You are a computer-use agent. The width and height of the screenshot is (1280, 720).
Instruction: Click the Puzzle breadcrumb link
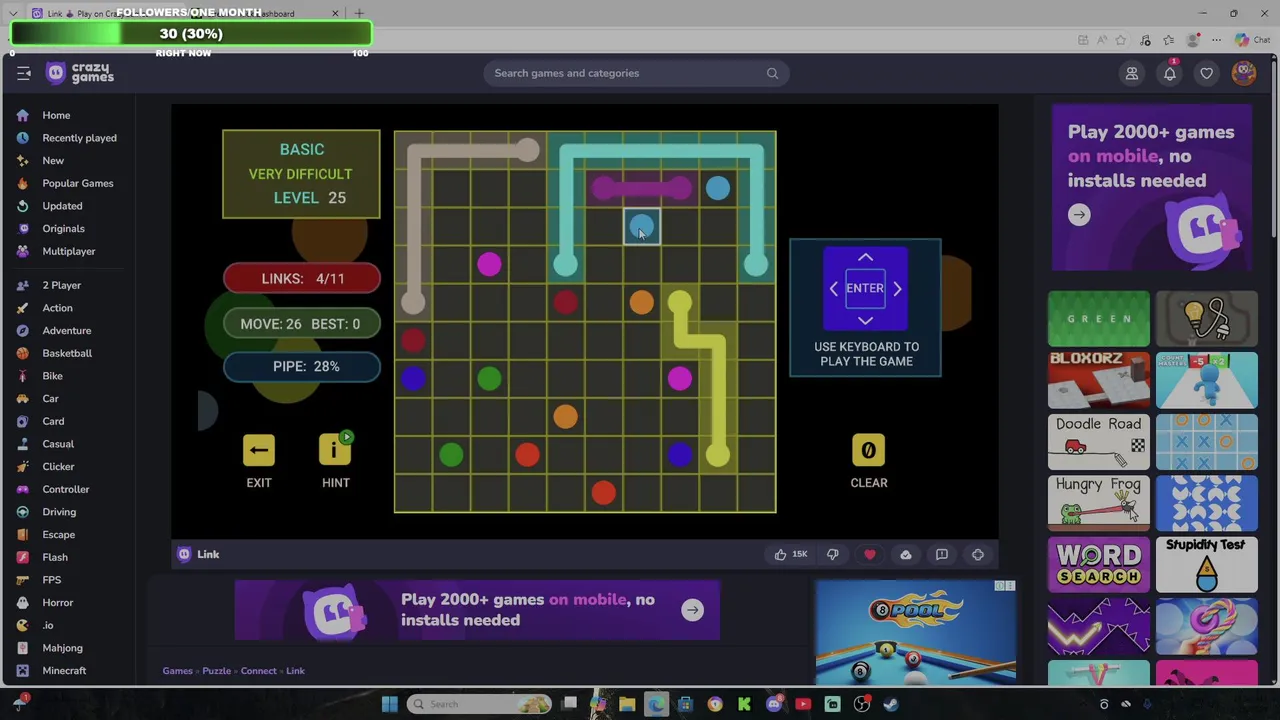point(216,671)
